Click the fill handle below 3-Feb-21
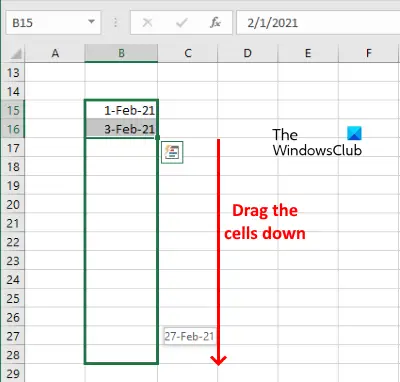The image size is (400, 382). coord(157,137)
